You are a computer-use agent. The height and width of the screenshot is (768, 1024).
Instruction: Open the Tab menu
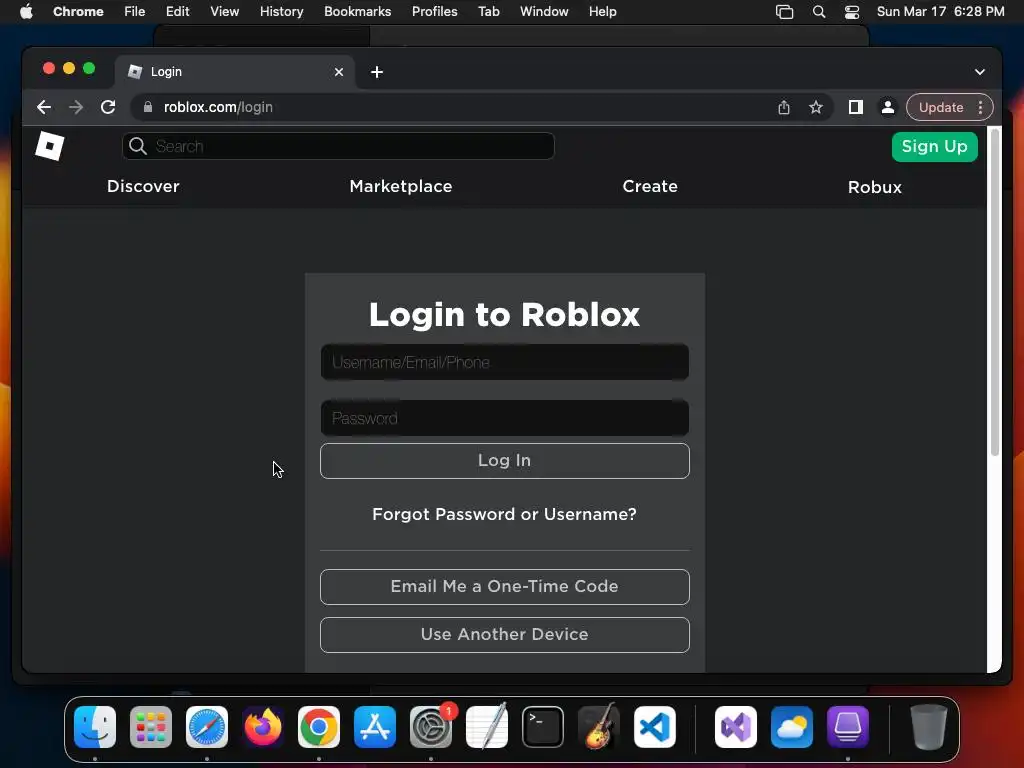click(488, 12)
